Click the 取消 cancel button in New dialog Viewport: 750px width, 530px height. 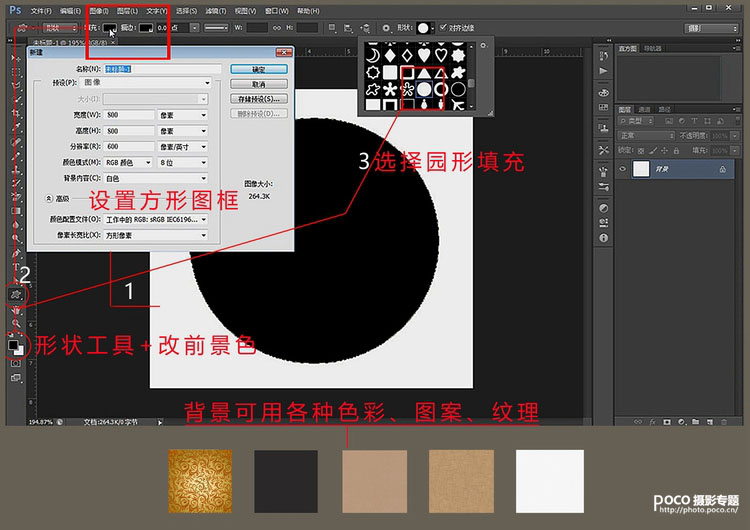pos(259,84)
